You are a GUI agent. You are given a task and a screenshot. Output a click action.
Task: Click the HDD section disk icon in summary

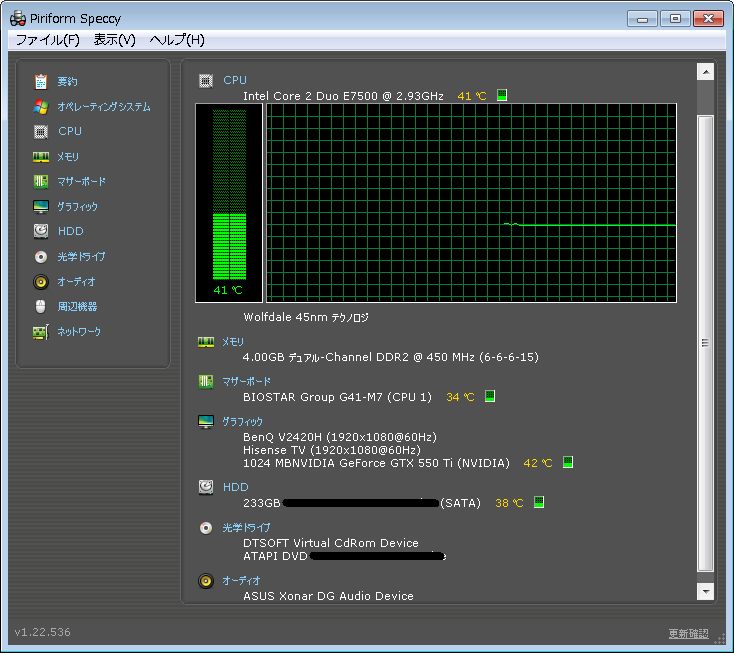point(206,487)
